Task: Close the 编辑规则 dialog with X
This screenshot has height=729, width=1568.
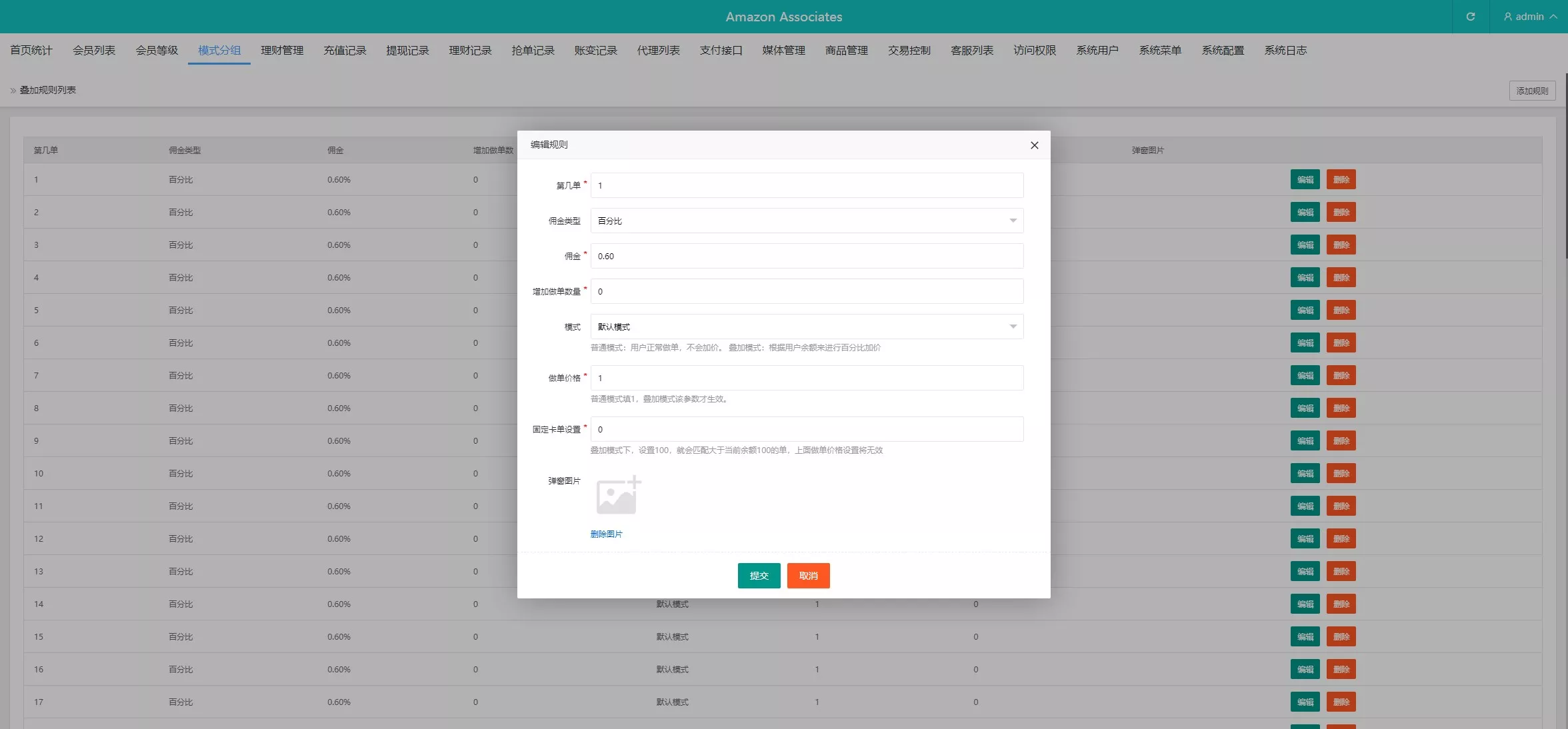Action: click(1034, 145)
